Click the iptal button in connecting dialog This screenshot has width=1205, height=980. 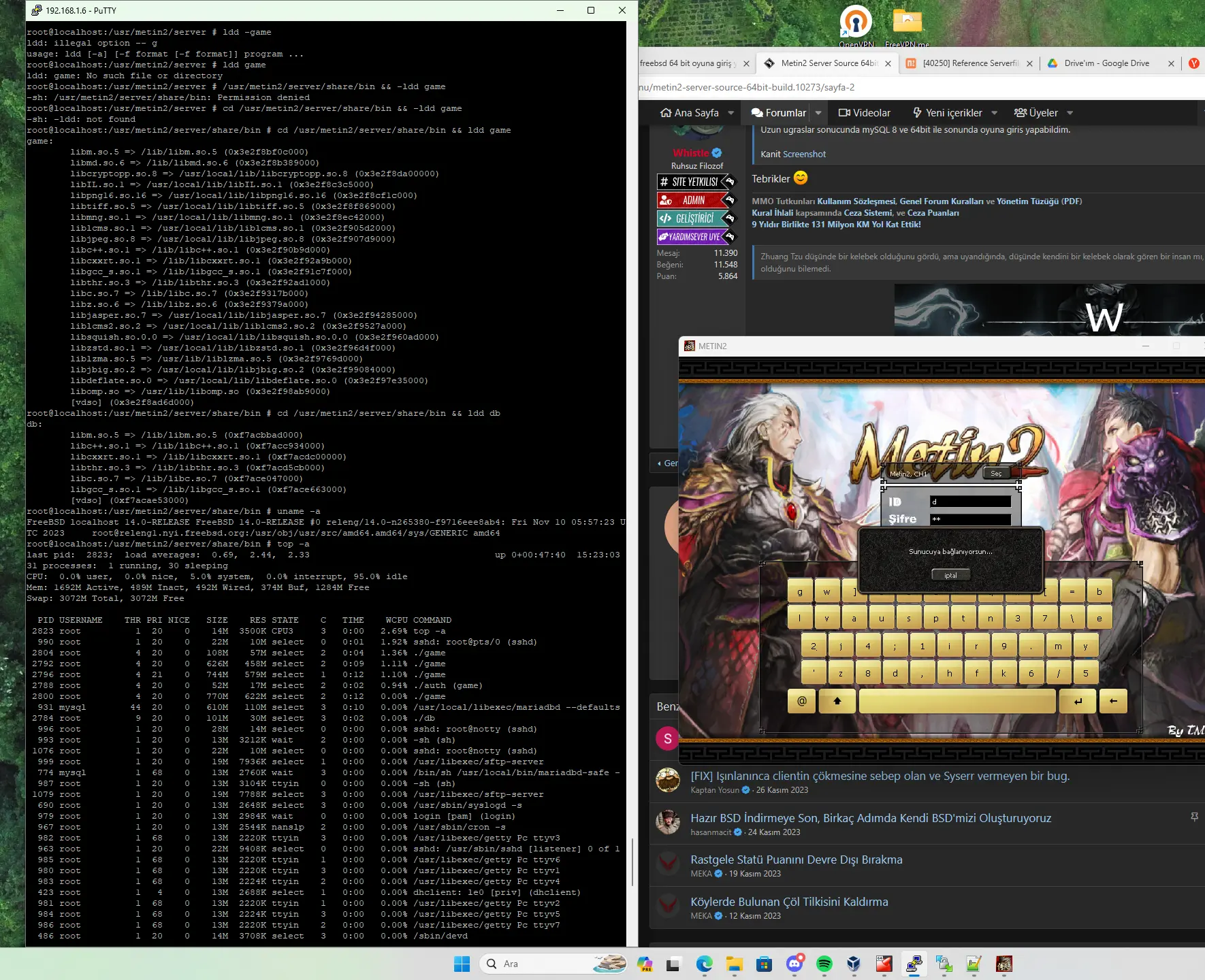tap(950, 575)
